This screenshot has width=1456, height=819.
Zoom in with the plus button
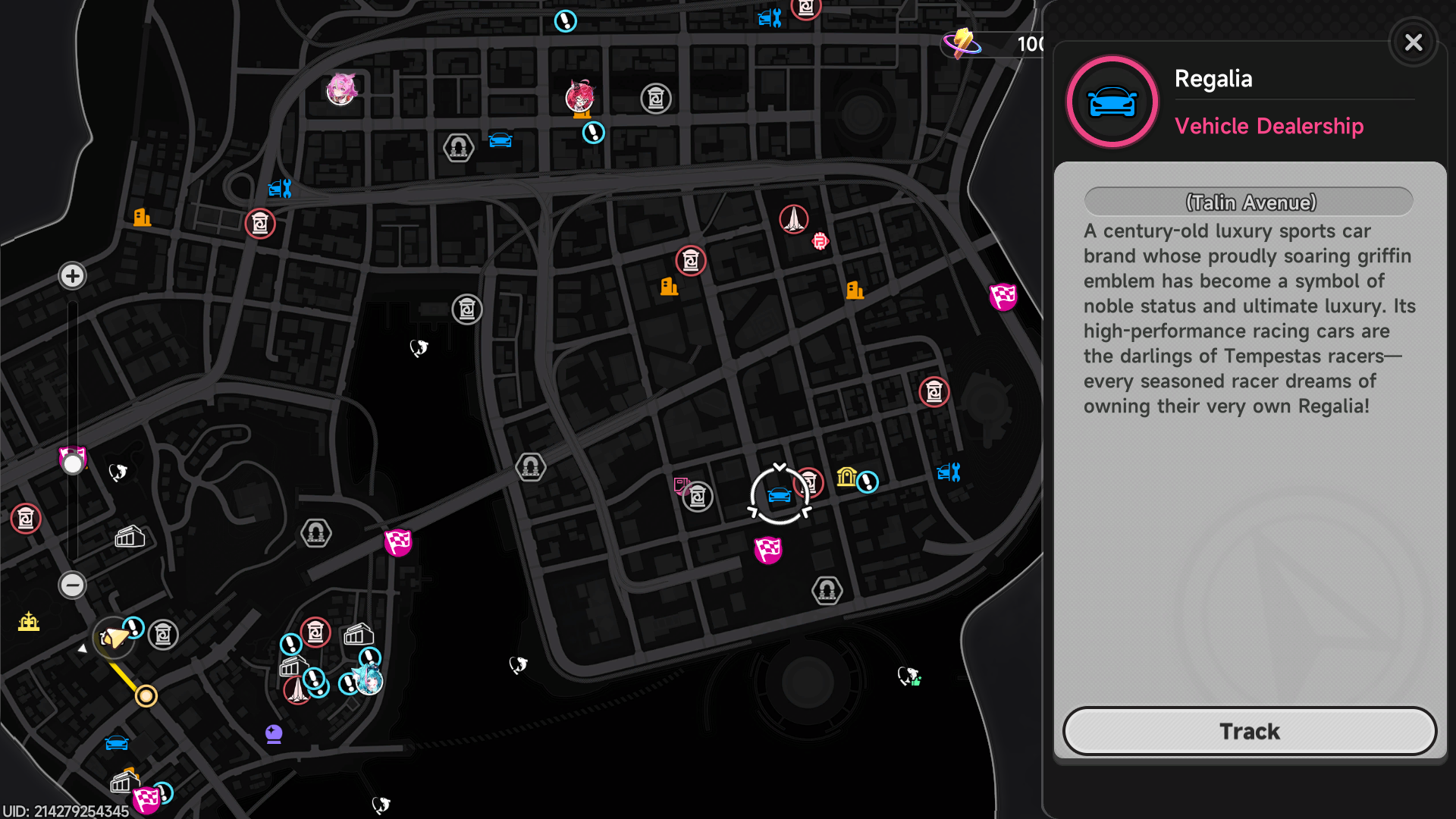(73, 276)
